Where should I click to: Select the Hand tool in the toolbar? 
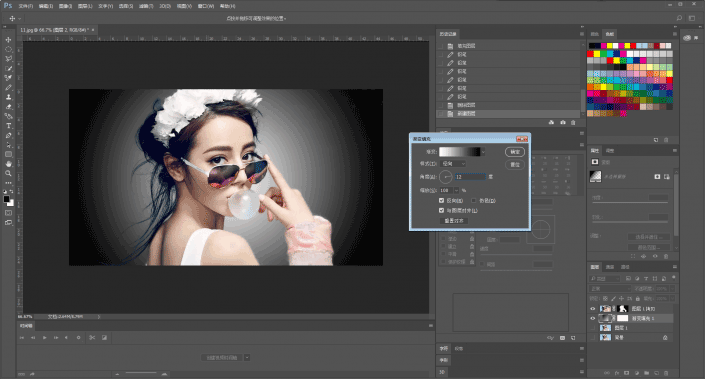8,164
